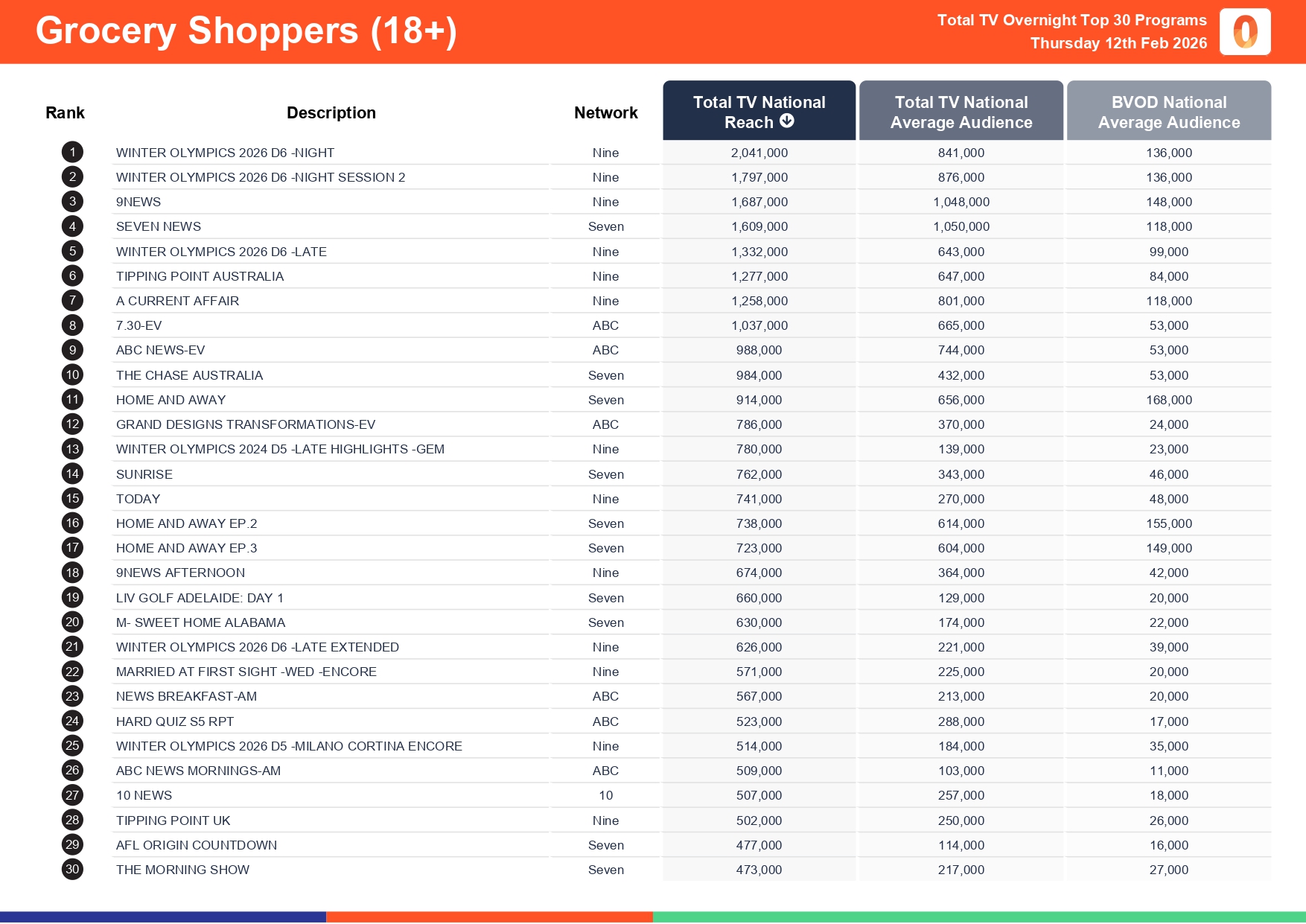This screenshot has height=924, width=1306.
Task: Click the SEVEN NEWS program row
Action: [x=159, y=226]
